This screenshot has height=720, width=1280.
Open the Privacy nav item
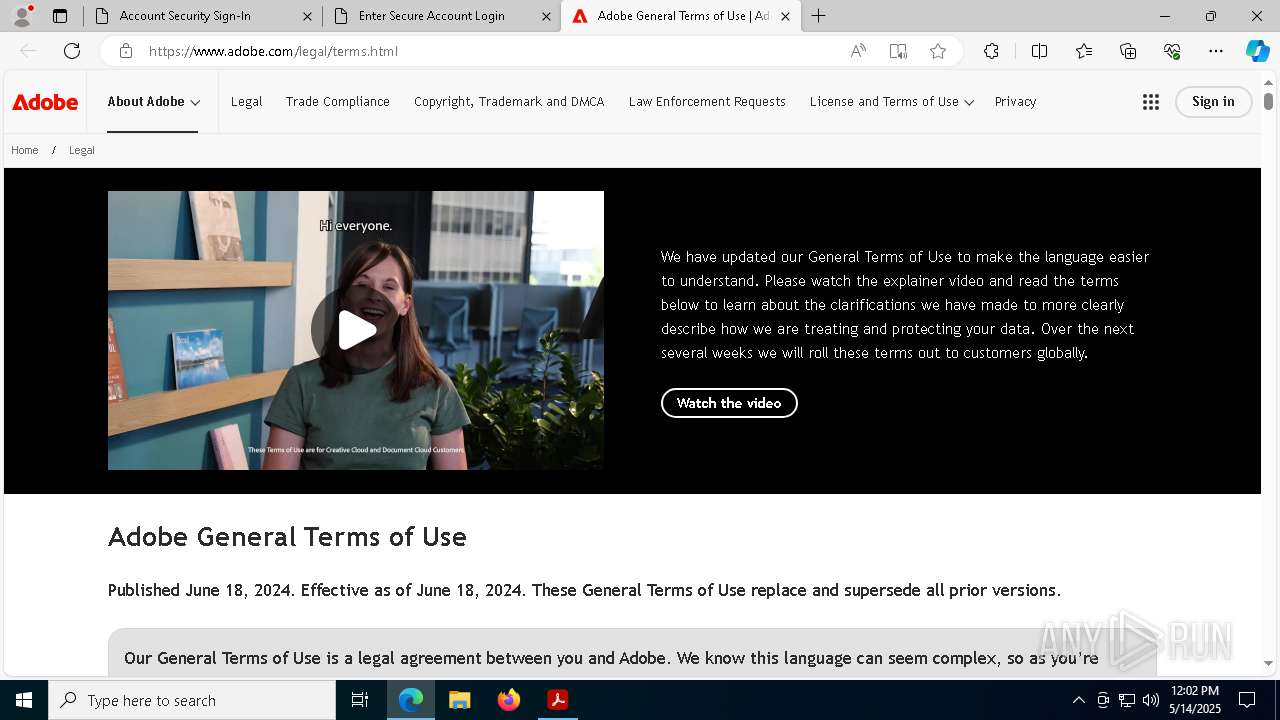[x=1015, y=102]
